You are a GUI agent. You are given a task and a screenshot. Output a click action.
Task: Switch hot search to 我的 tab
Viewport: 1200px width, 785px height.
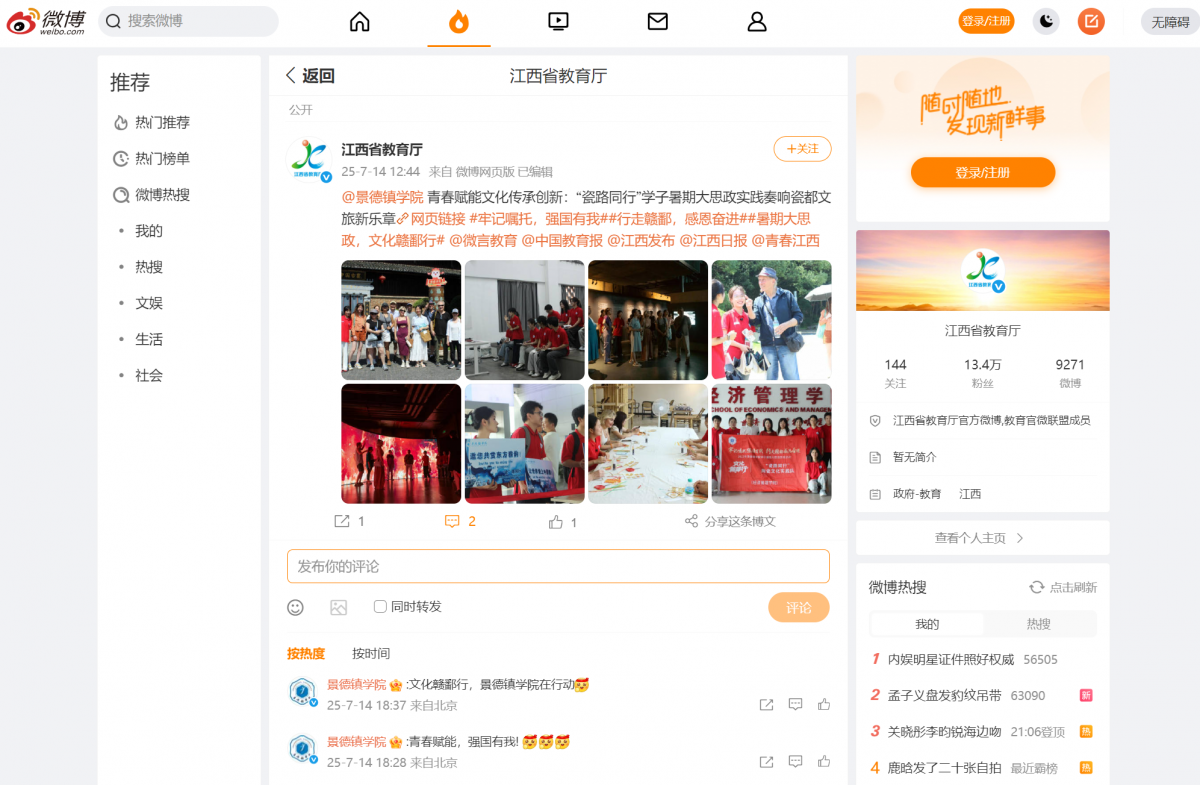[927, 624]
